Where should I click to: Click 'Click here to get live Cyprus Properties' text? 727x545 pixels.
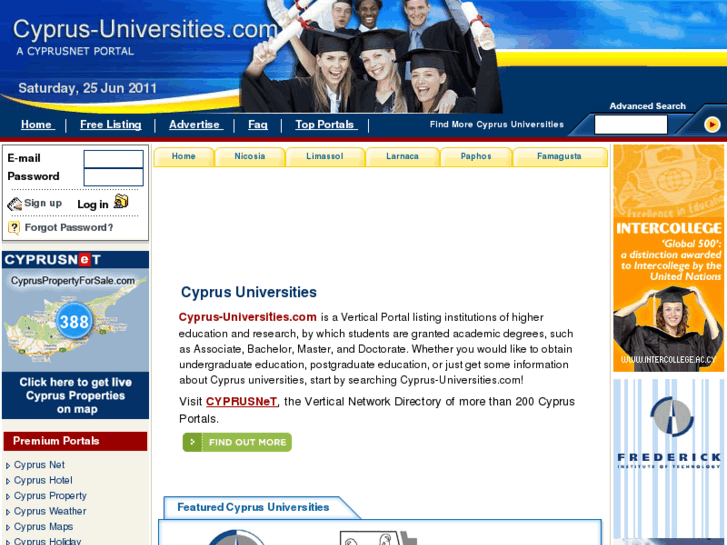click(x=76, y=396)
